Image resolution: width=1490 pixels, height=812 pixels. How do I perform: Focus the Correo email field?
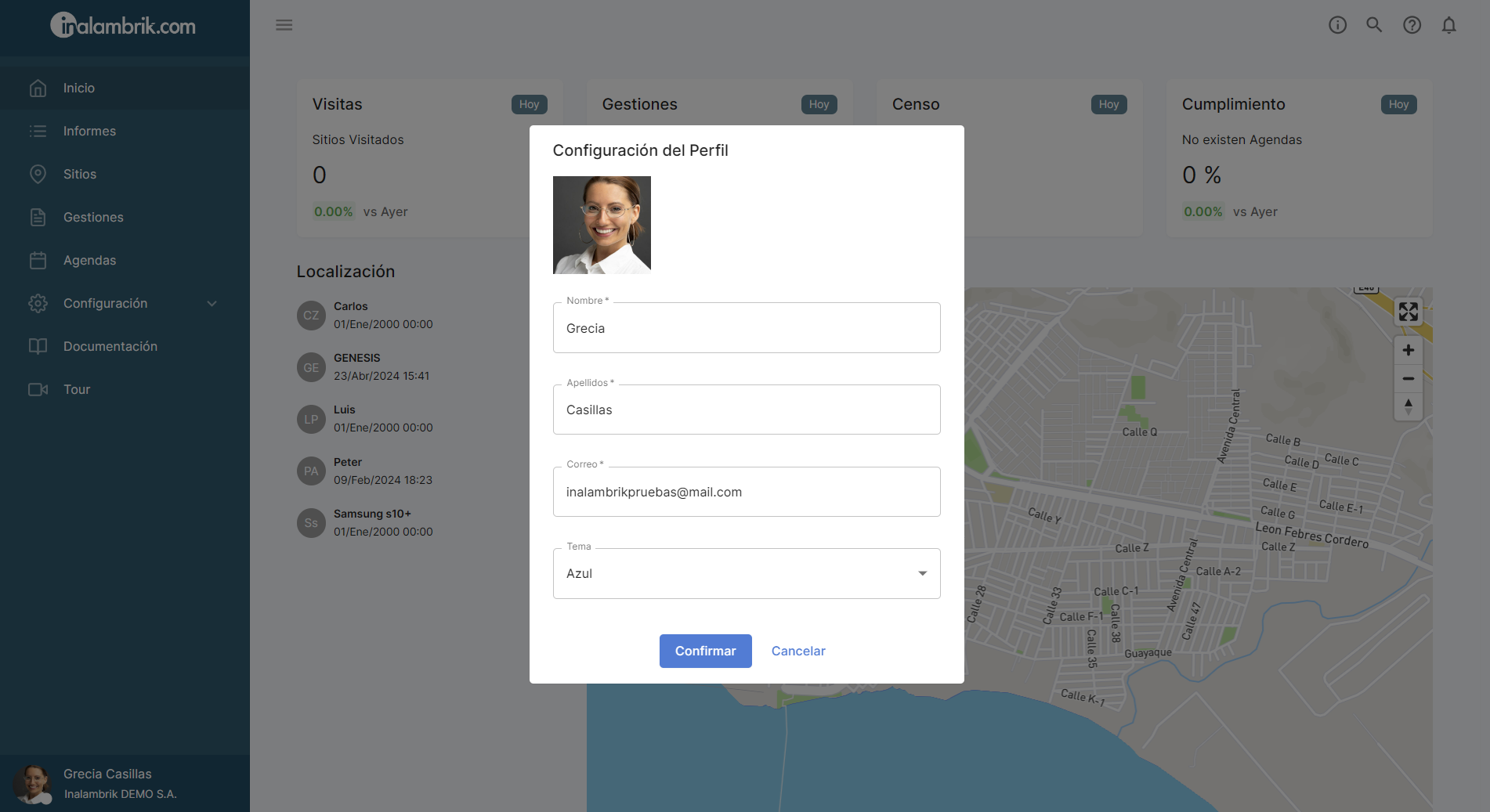[747, 492]
